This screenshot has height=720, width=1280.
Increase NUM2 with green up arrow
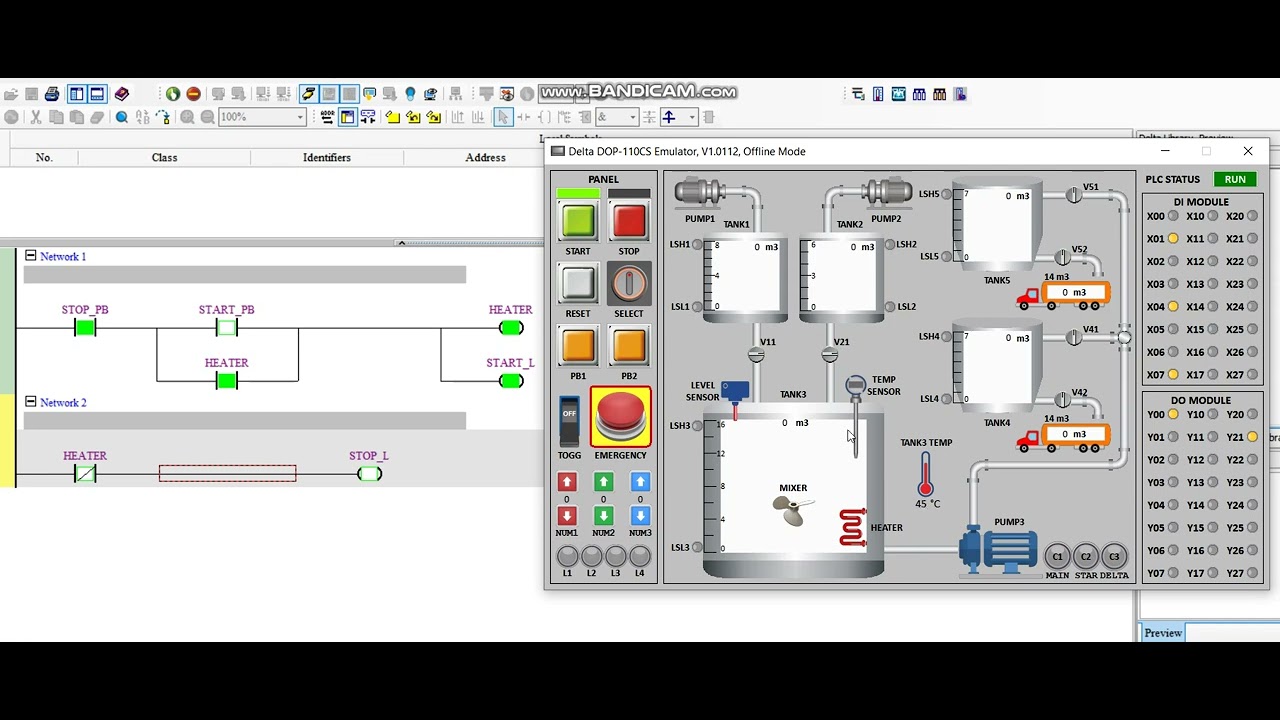[x=603, y=482]
